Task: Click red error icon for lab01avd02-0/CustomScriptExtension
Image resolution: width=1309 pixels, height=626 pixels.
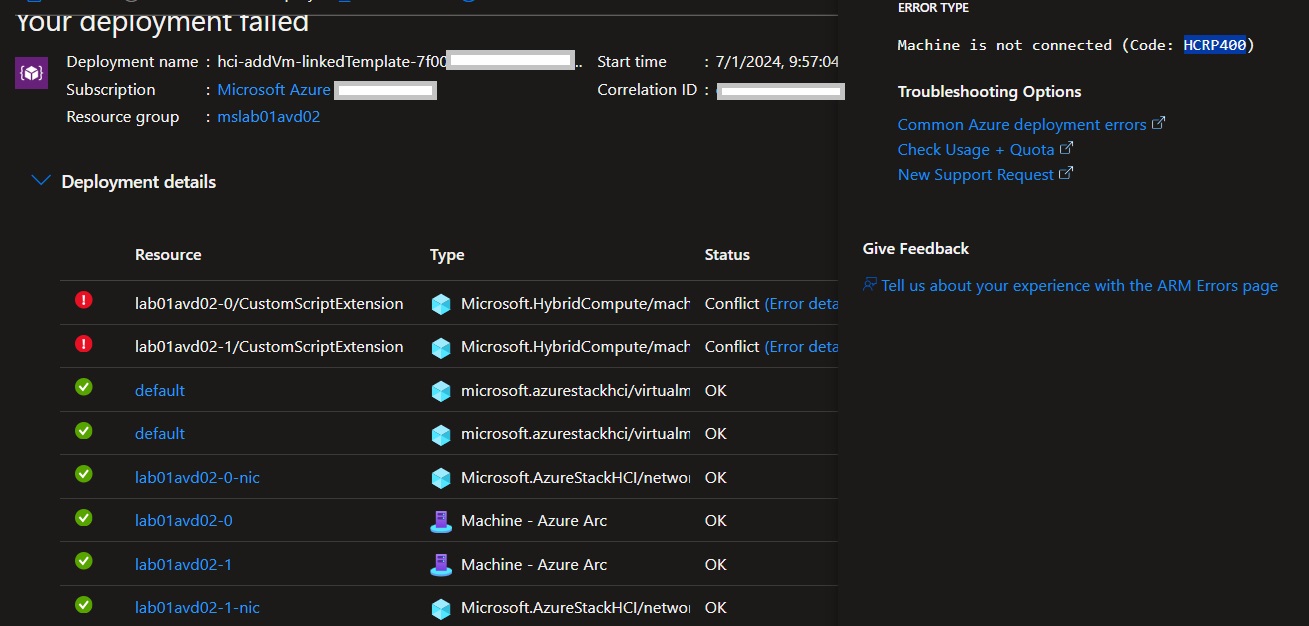Action: pyautogui.click(x=84, y=300)
